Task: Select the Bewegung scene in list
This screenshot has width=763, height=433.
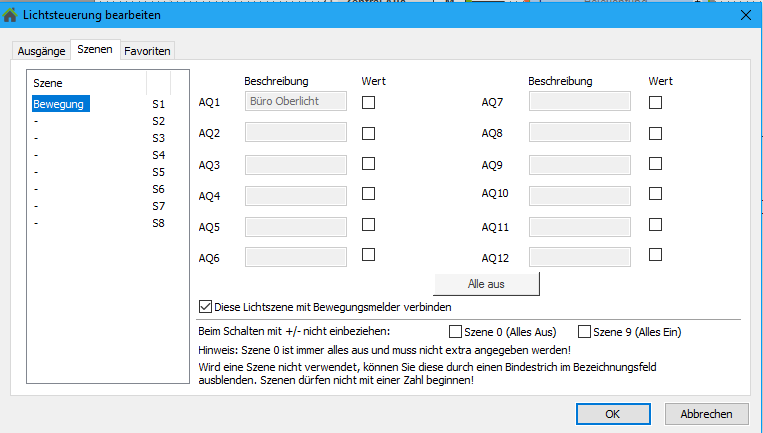Action: tap(59, 104)
